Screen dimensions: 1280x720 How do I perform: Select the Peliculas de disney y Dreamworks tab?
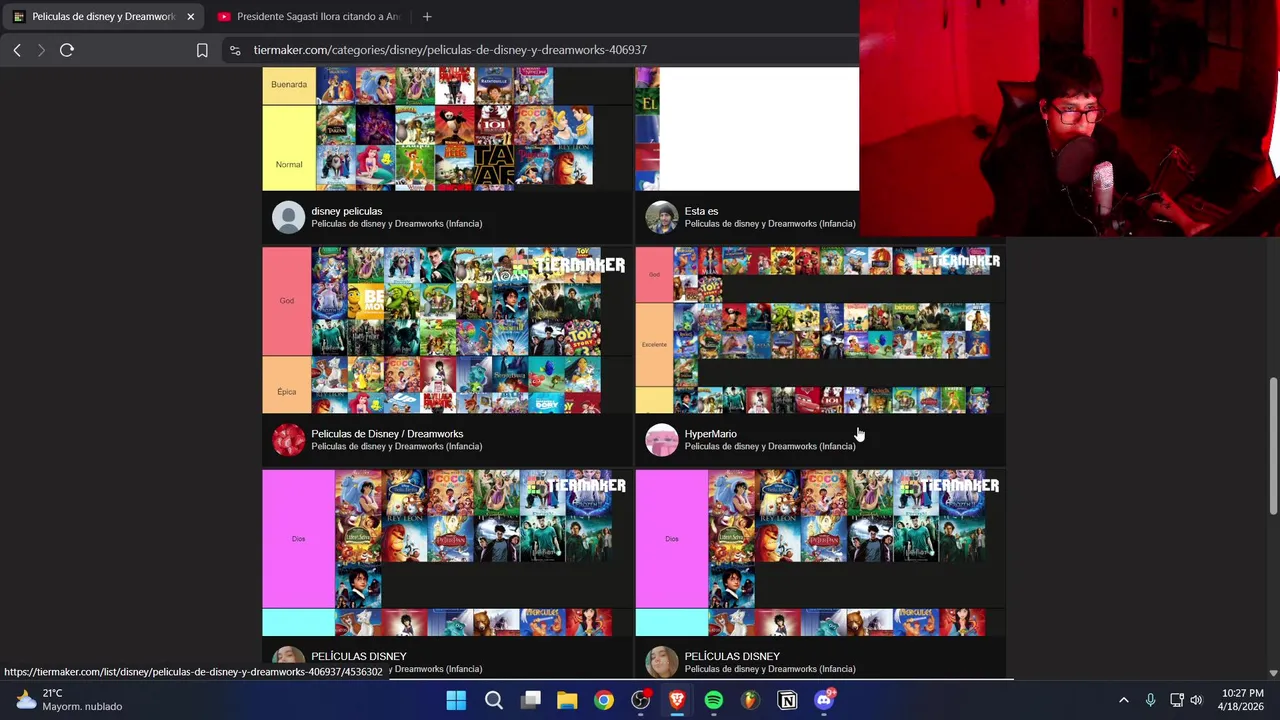[94, 17]
